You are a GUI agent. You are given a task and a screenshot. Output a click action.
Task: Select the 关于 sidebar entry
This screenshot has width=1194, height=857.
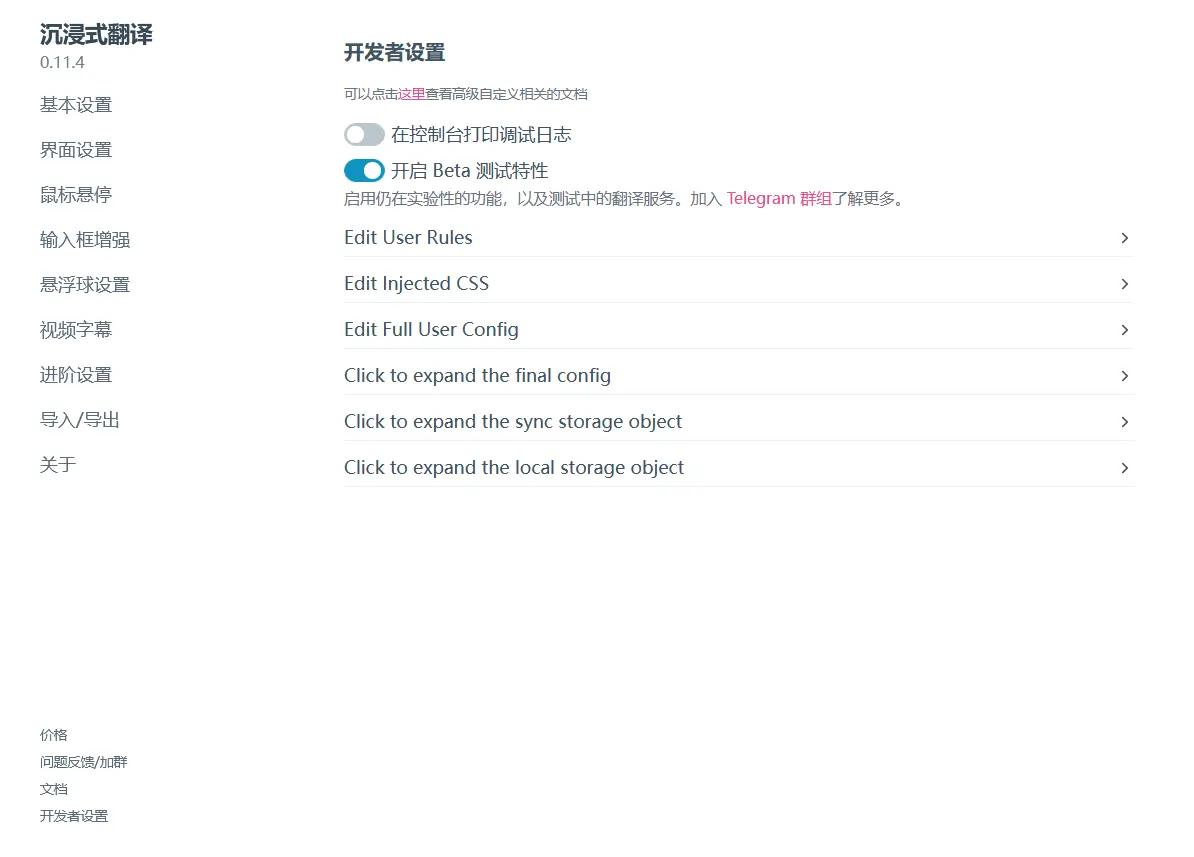[x=58, y=465]
